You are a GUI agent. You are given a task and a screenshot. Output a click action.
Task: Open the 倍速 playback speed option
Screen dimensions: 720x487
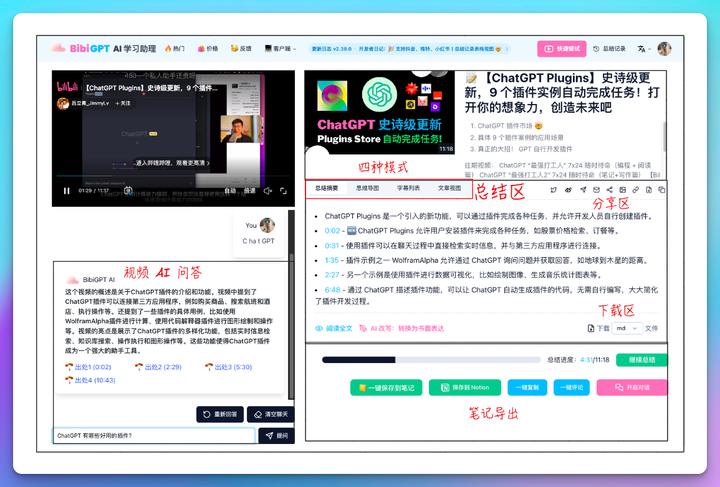click(249, 191)
